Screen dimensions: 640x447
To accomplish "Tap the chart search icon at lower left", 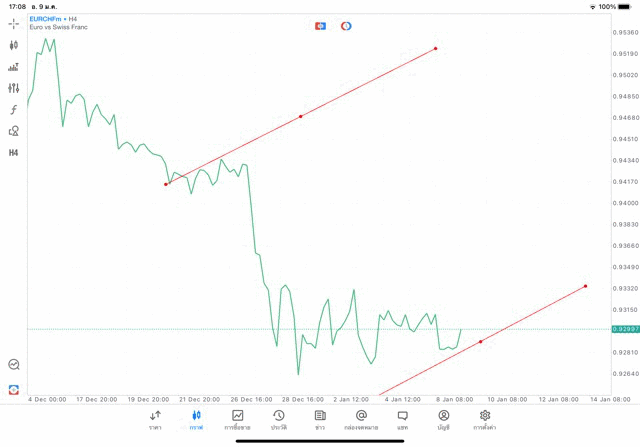I will (x=14, y=365).
